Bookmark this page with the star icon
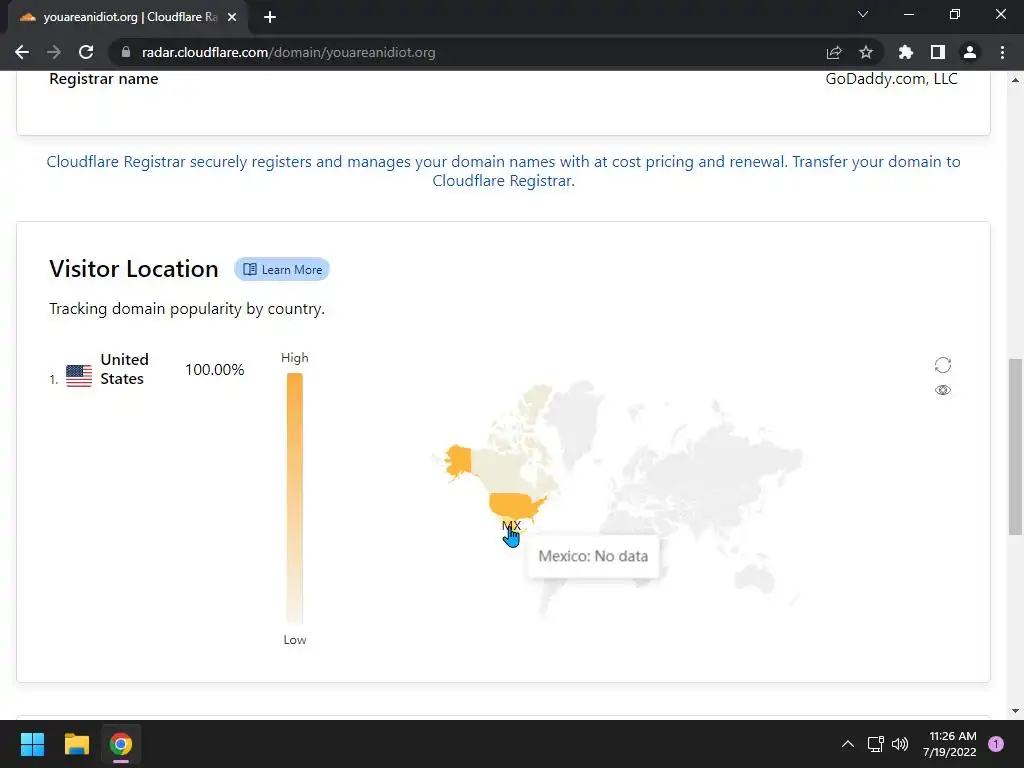This screenshot has height=768, width=1024. click(x=866, y=52)
